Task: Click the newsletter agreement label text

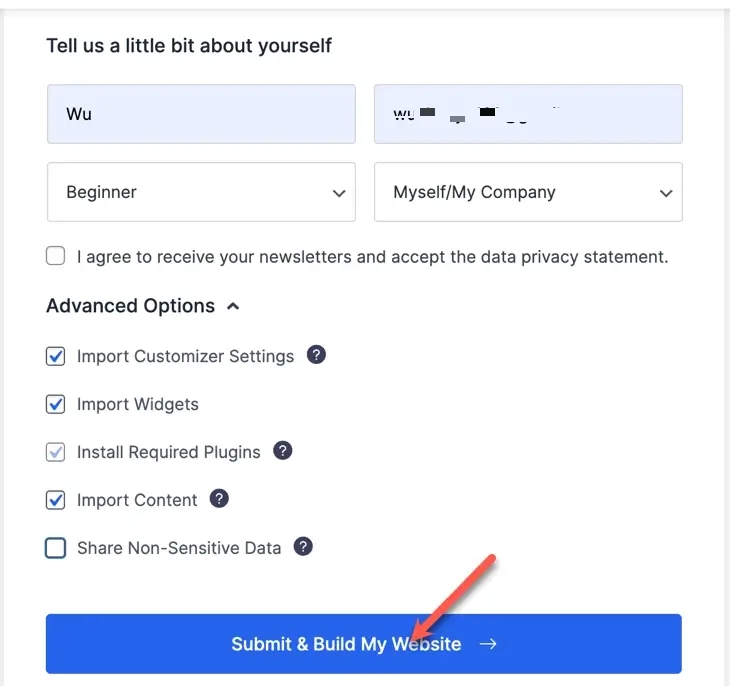Action: pos(372,257)
